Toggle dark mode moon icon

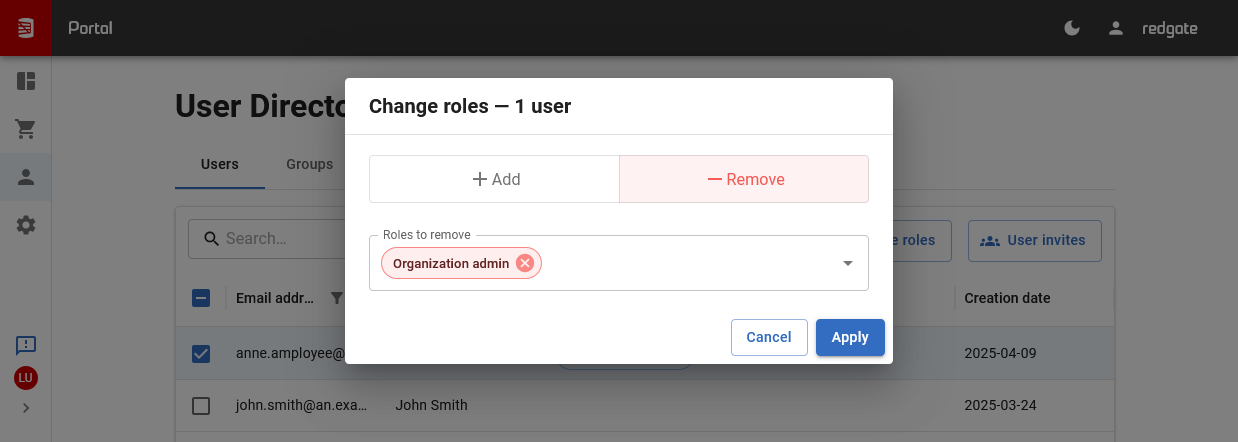[x=1072, y=28]
